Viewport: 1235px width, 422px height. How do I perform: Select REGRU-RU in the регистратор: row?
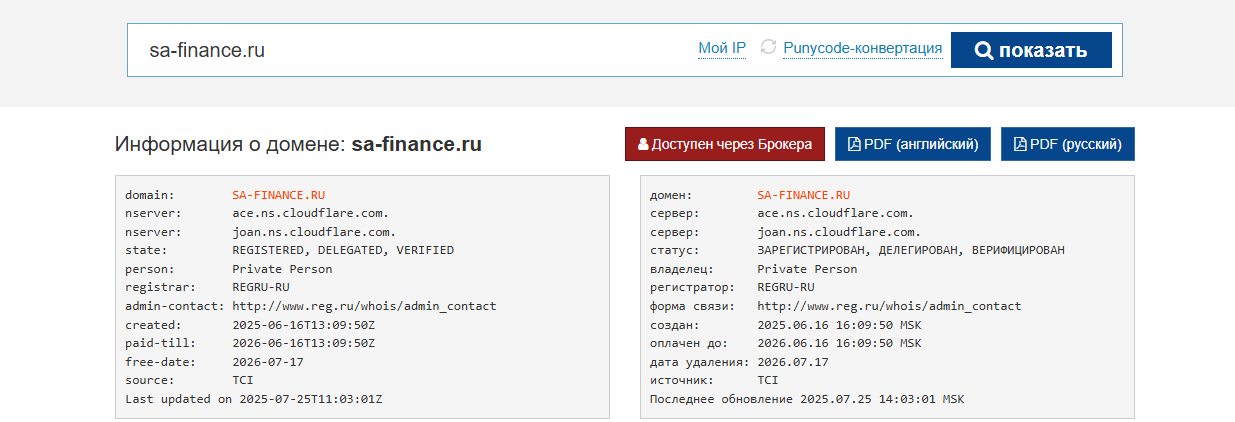click(x=786, y=287)
